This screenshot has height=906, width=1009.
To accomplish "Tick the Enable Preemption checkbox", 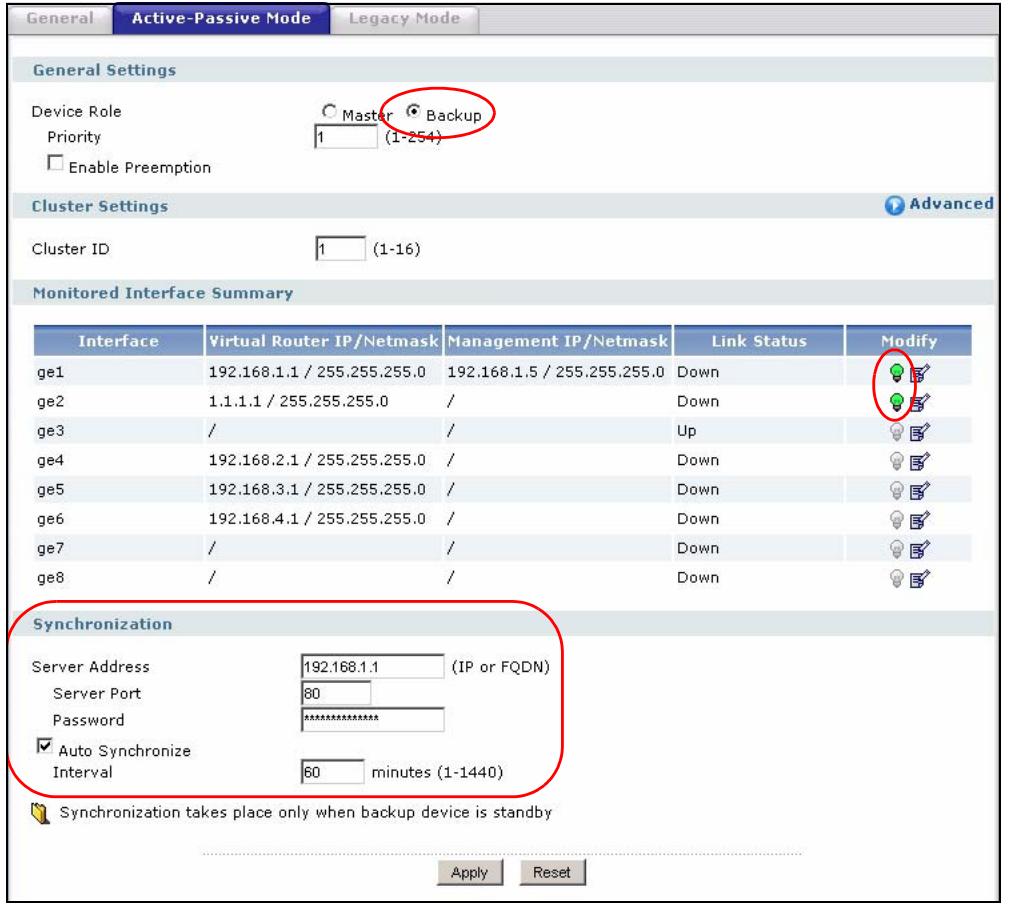I will [56, 163].
